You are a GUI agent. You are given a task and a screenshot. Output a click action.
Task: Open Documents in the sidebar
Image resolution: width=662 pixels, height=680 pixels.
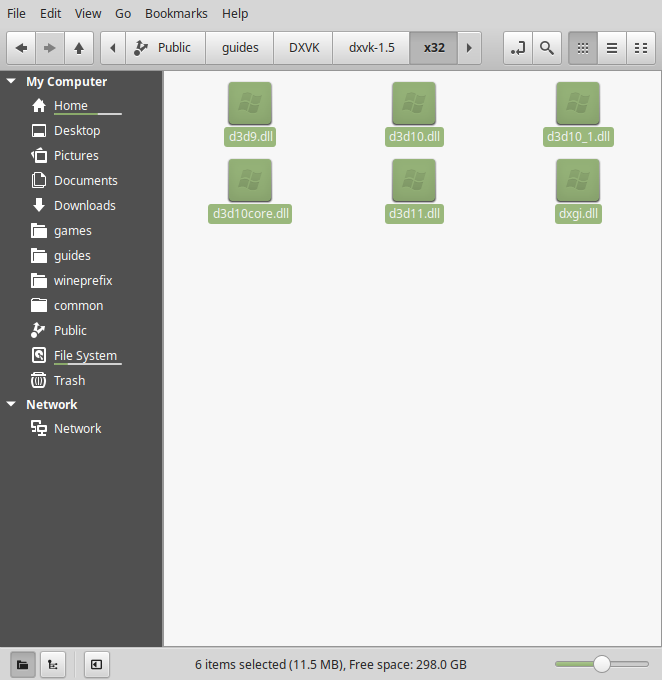[x=81, y=180]
